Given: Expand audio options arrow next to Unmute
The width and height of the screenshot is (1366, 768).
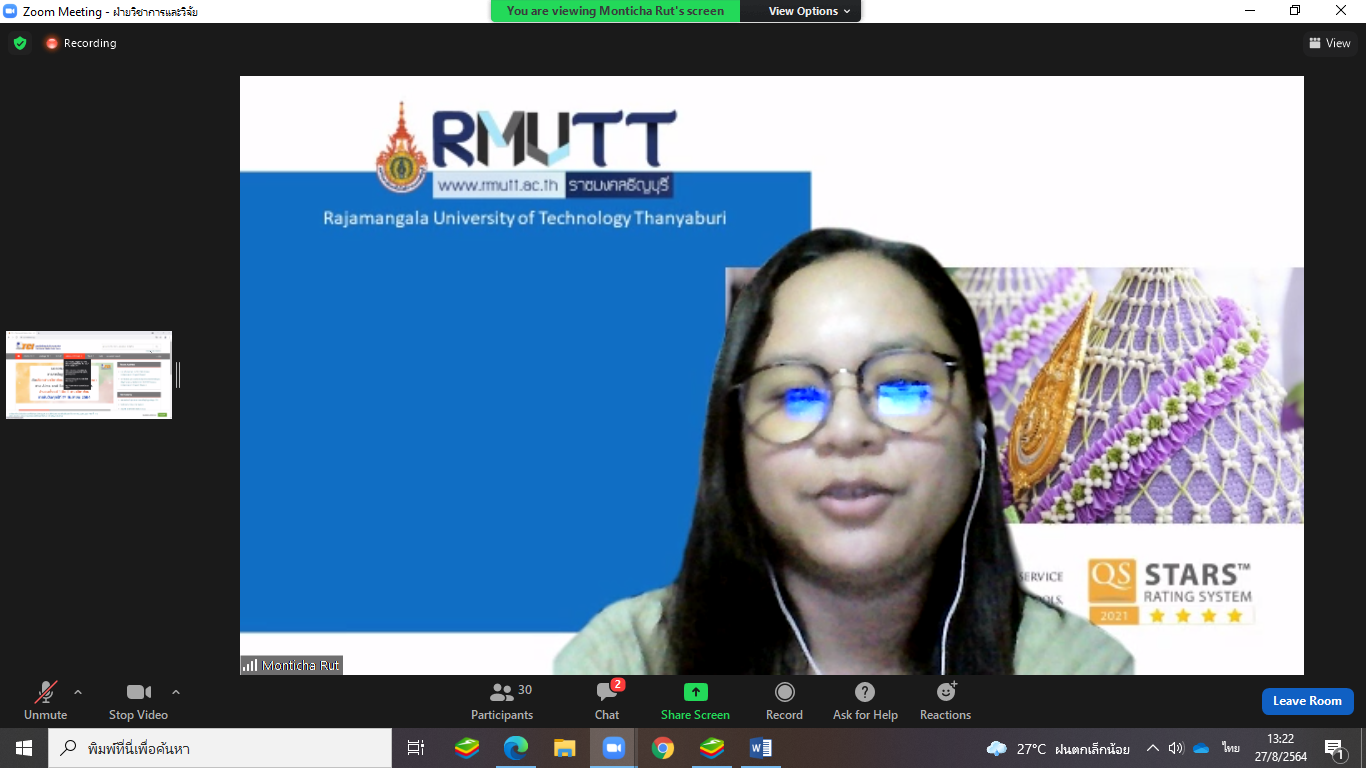Looking at the screenshot, I should (78, 692).
